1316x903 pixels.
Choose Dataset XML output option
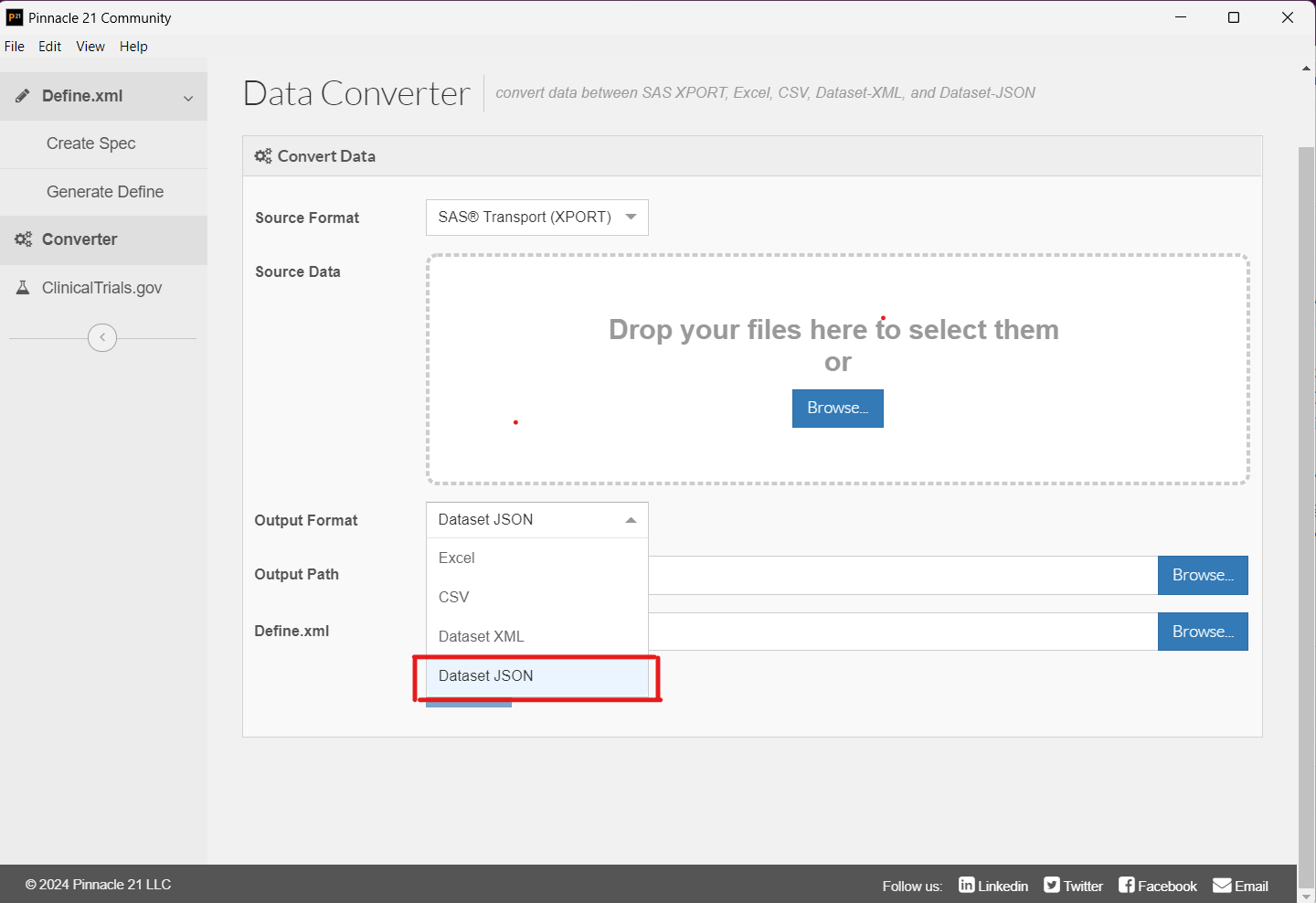(537, 636)
